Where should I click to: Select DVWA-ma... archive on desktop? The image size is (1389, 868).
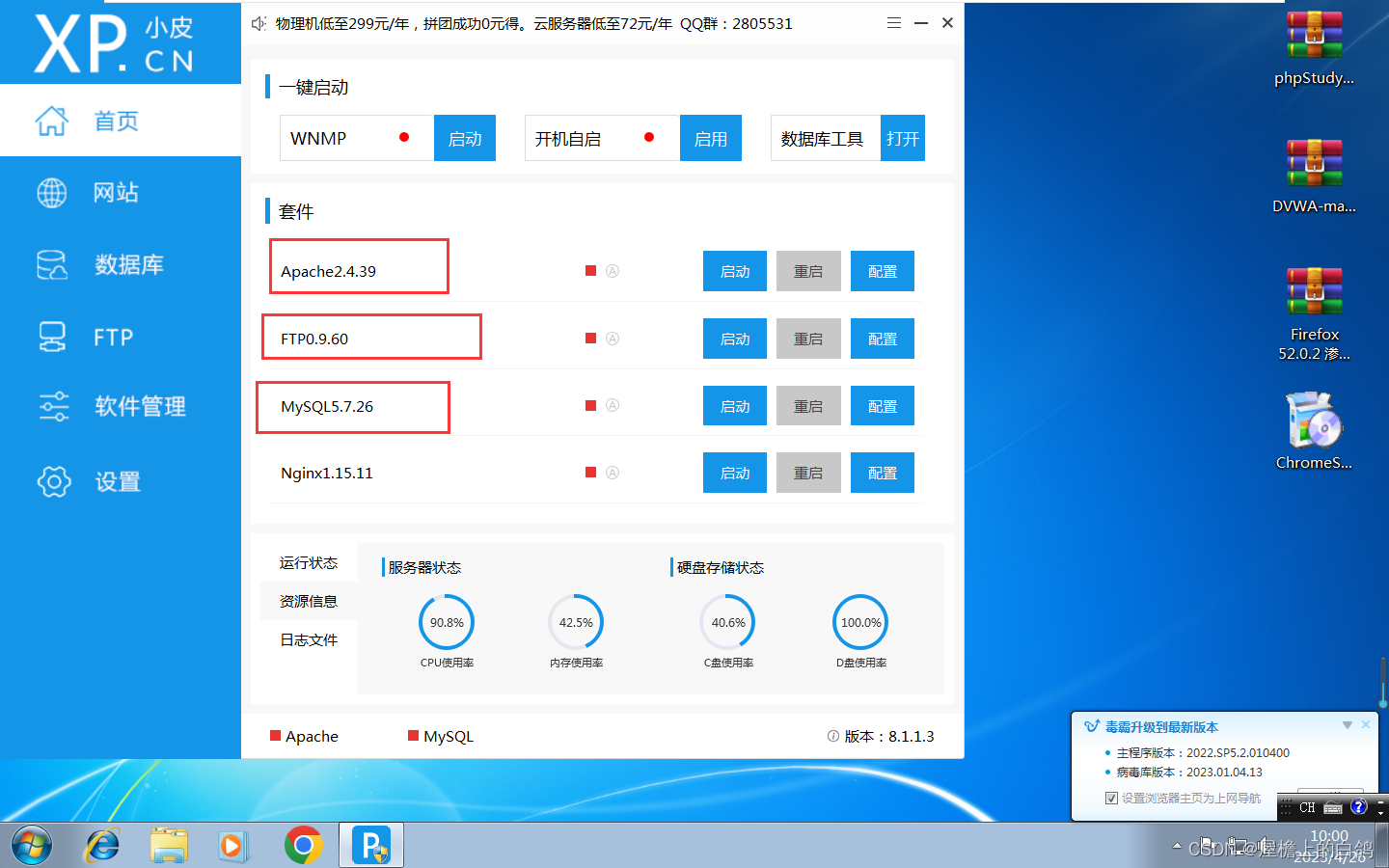pyautogui.click(x=1314, y=176)
